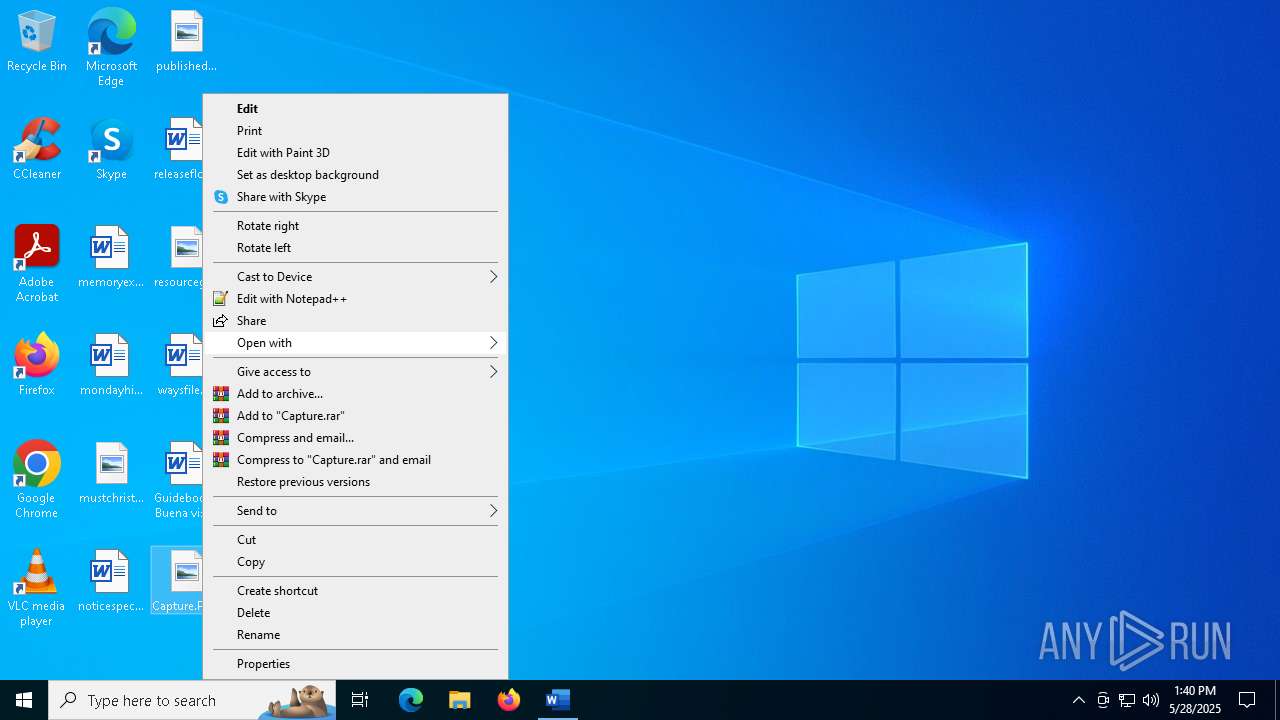Choose Add to archive...
This screenshot has width=1280, height=720.
(x=355, y=394)
